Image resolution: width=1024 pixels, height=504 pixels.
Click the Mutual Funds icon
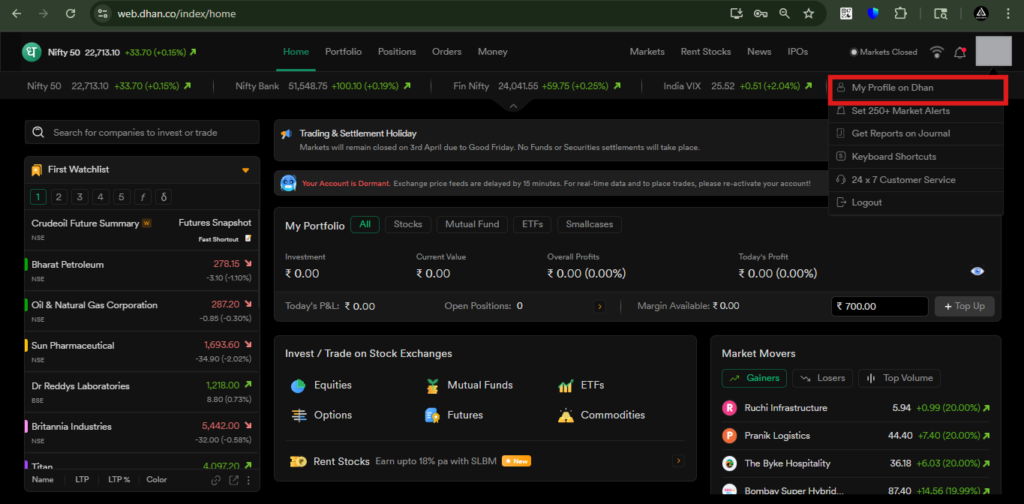pos(432,385)
